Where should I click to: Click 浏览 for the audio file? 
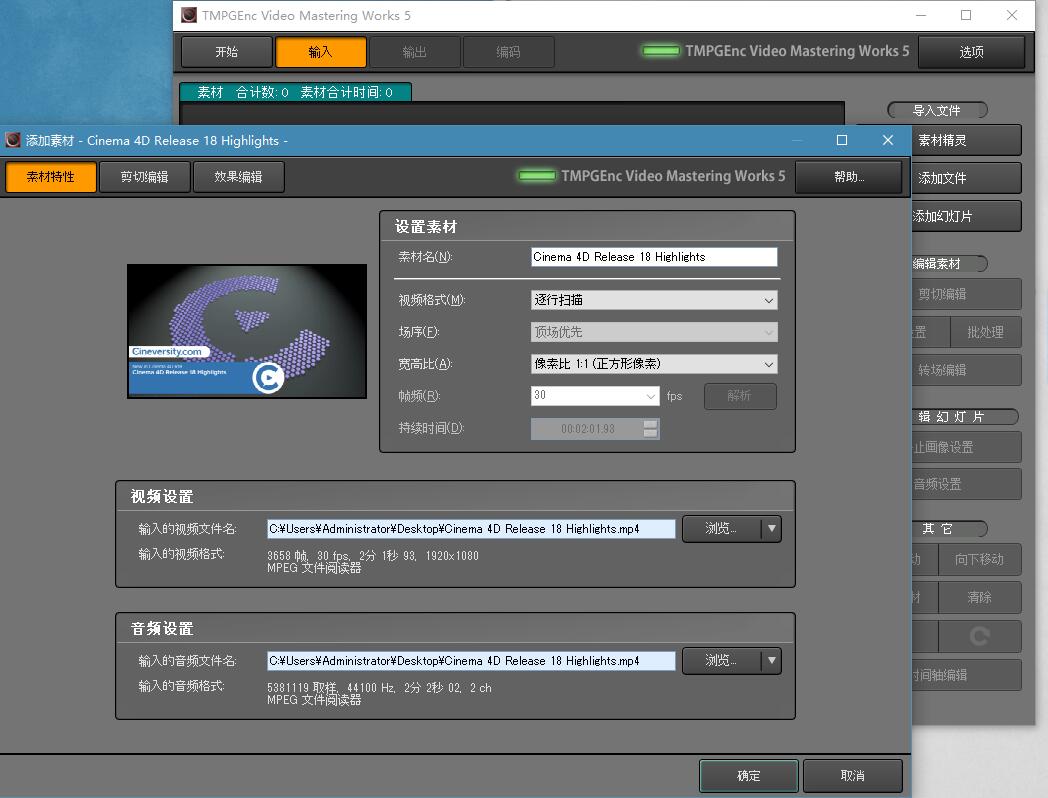coord(721,661)
